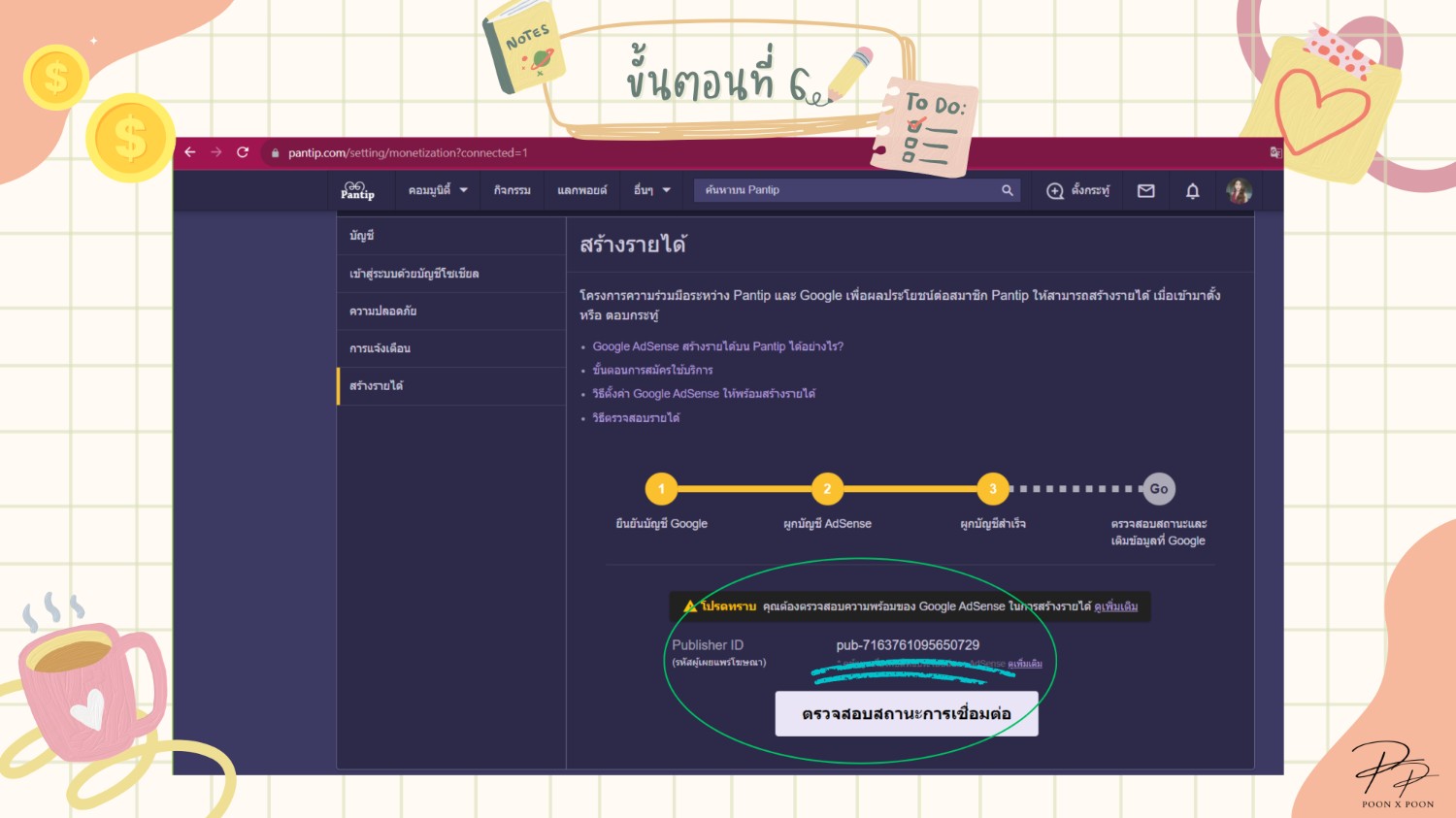Click the สร้างรายได้ page heading
The height and width of the screenshot is (818, 1456).
[633, 245]
